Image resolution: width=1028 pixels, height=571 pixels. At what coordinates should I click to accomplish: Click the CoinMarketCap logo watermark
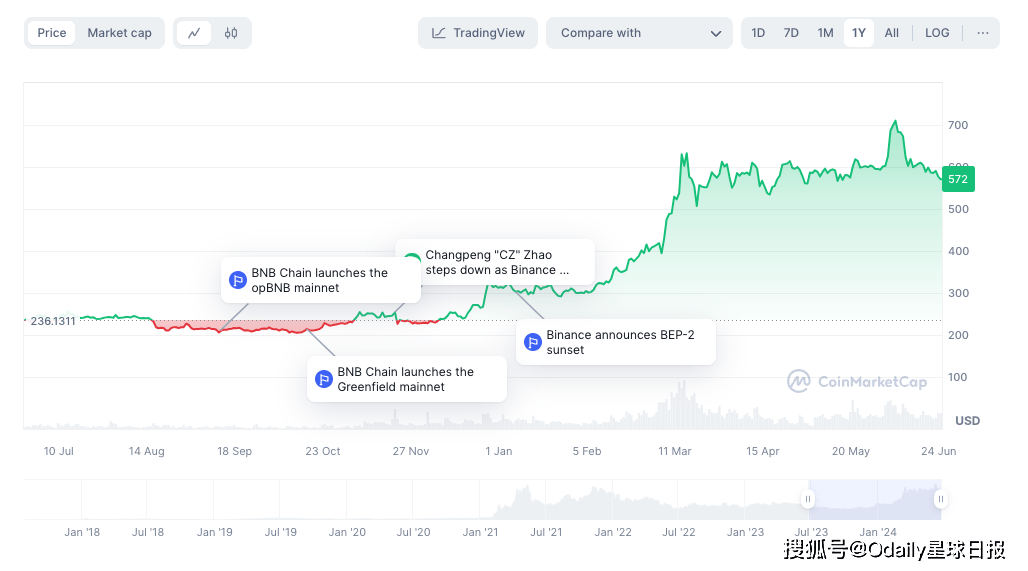coord(857,381)
